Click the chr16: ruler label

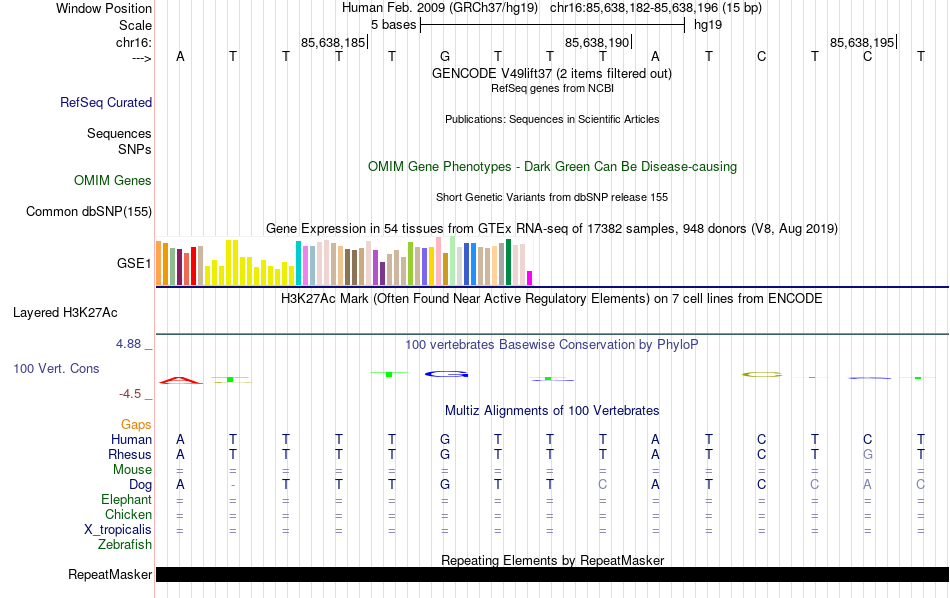pos(134,42)
